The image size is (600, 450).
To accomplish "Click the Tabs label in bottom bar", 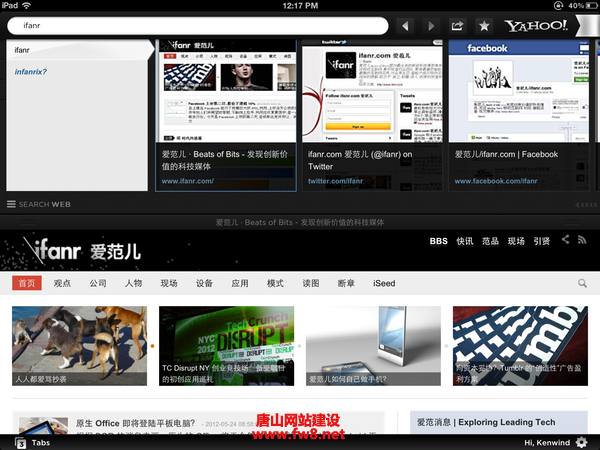I will (x=41, y=443).
